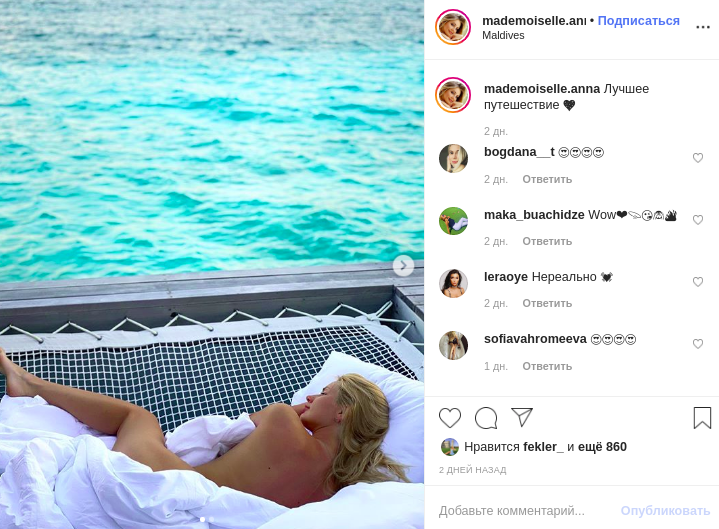Screen dimensions: 719x529
Task: Reply to the bogdana__t comment
Action: click(x=547, y=179)
